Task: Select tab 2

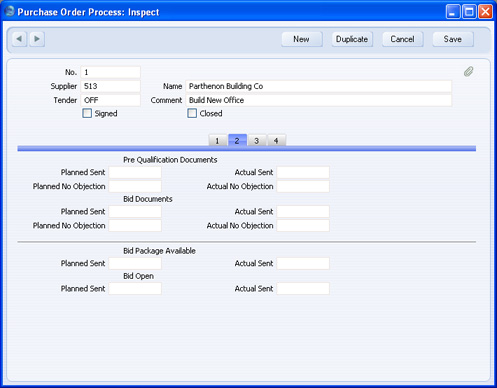Action: tap(237, 140)
